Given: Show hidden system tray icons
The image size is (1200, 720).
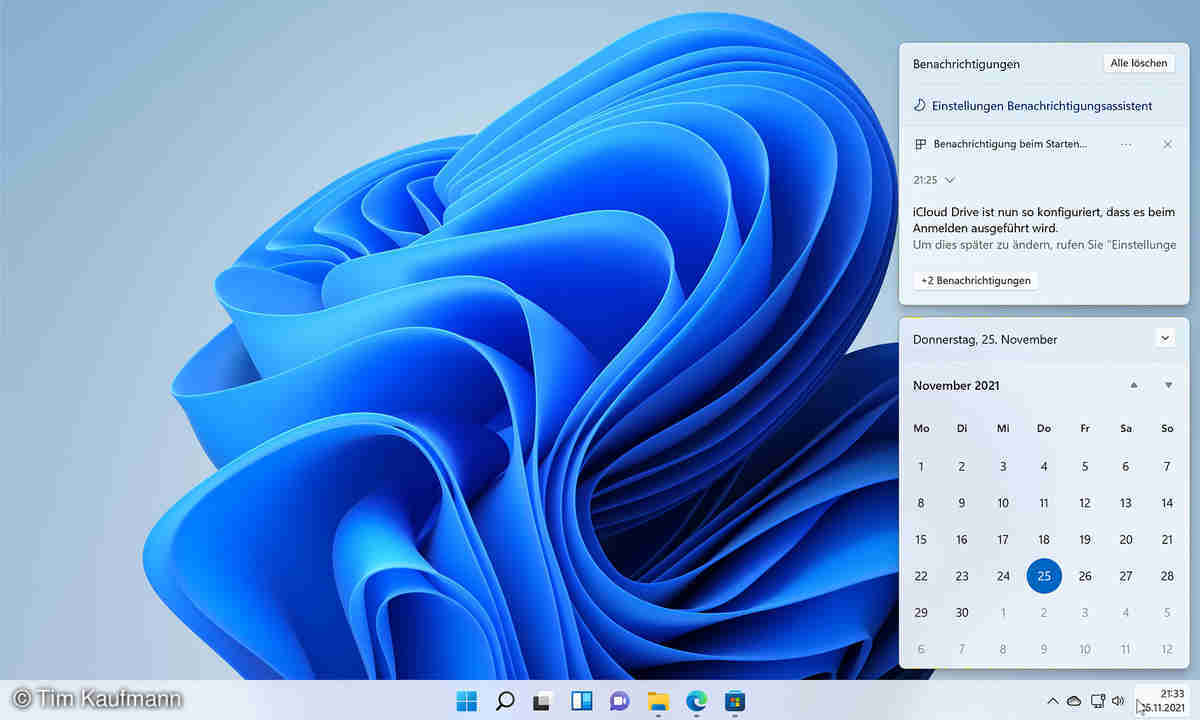Looking at the screenshot, I should point(1052,701).
